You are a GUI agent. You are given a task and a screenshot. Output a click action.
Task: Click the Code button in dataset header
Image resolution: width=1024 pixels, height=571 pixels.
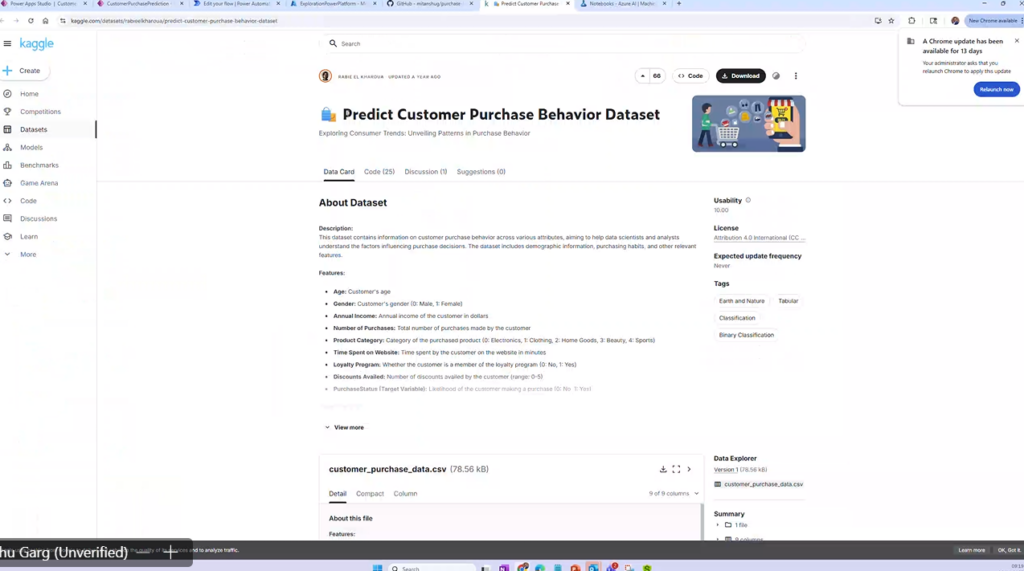coord(690,76)
